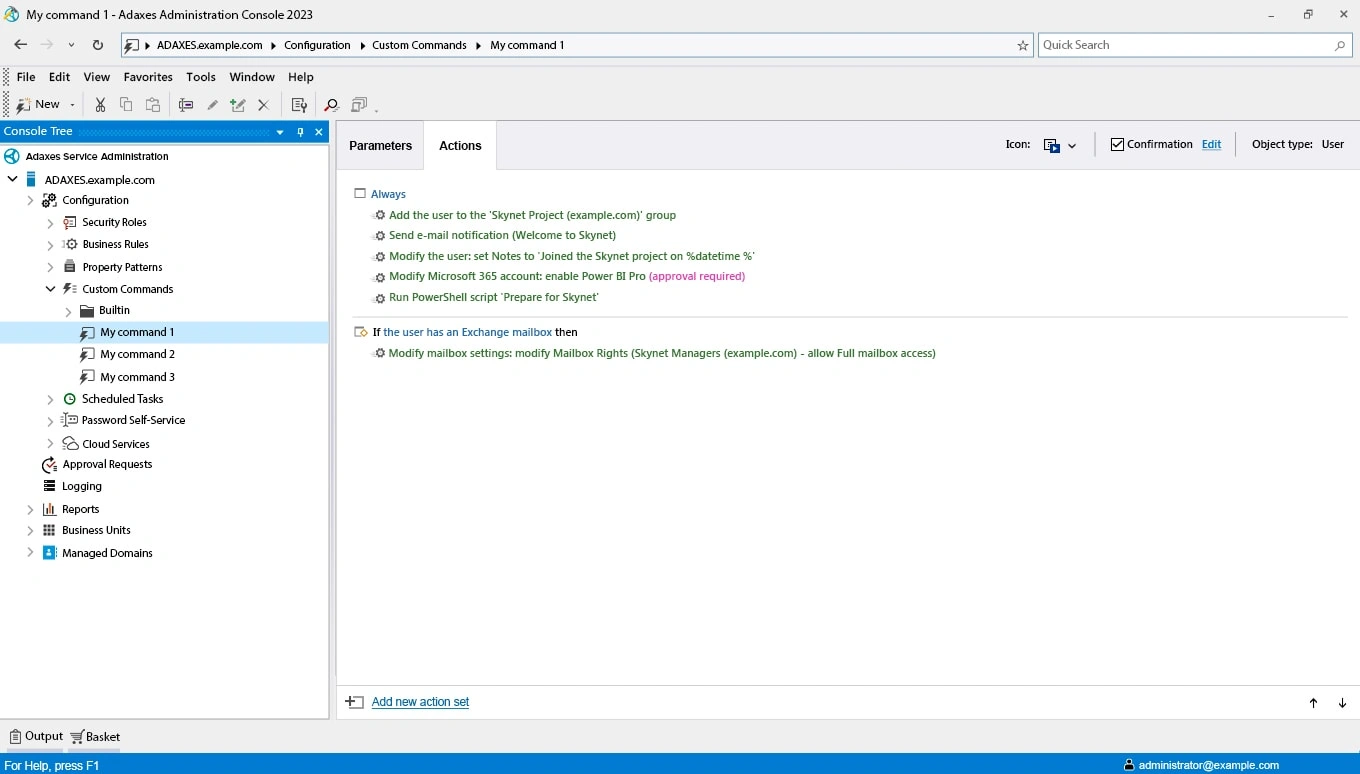This screenshot has height=774, width=1360.
Task: Open the Icon selector dropdown
Action: click(1072, 145)
